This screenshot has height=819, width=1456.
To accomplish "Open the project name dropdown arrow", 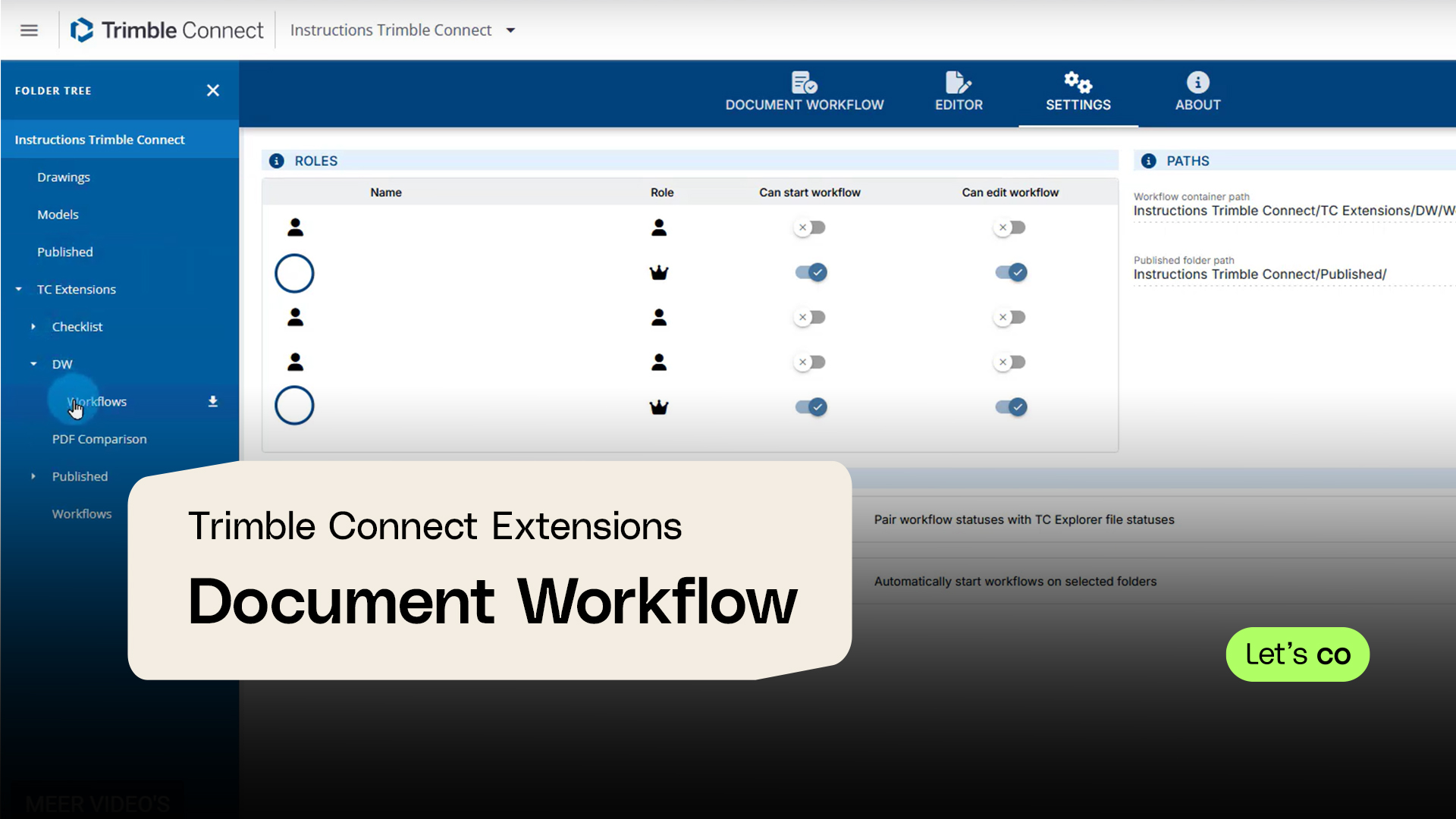I will coord(510,30).
